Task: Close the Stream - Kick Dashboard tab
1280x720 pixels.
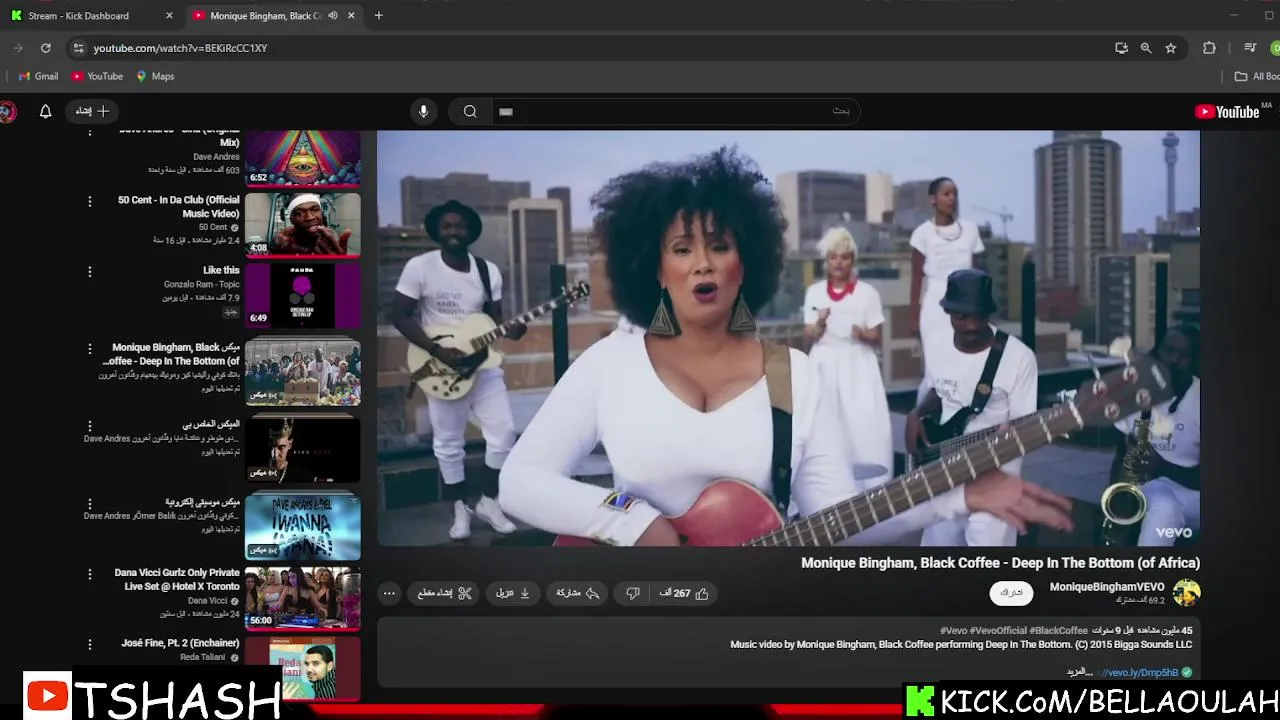Action: click(168, 15)
